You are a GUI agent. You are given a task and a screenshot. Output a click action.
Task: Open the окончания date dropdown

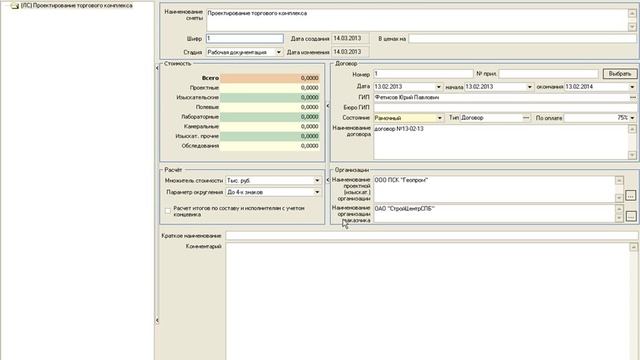tap(632, 87)
